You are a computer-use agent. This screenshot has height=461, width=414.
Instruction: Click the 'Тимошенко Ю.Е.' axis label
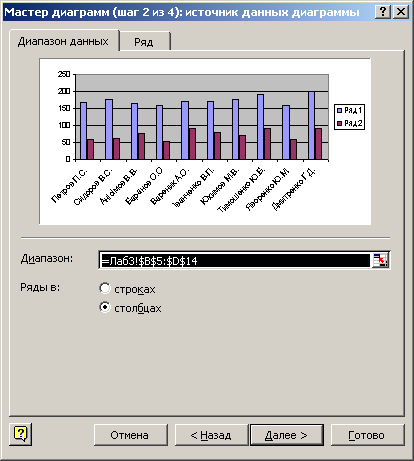tap(241, 190)
